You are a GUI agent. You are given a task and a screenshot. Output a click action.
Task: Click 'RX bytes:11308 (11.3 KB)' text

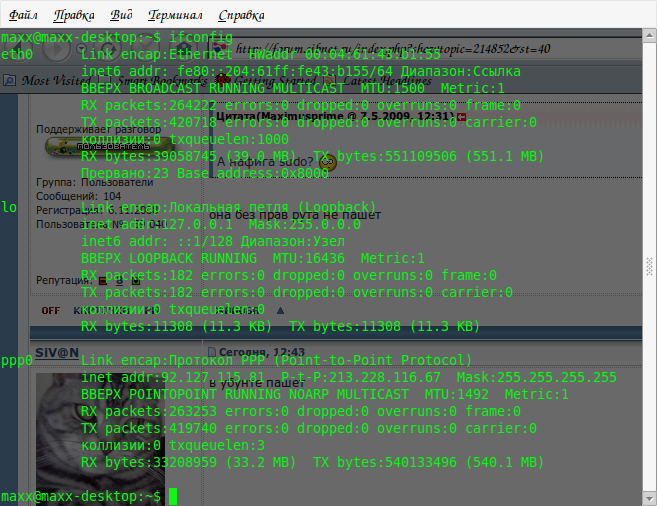tap(177, 326)
